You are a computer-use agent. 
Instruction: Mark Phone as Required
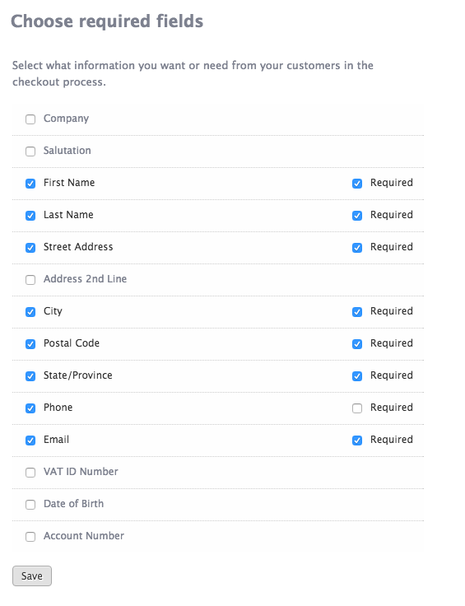(357, 408)
